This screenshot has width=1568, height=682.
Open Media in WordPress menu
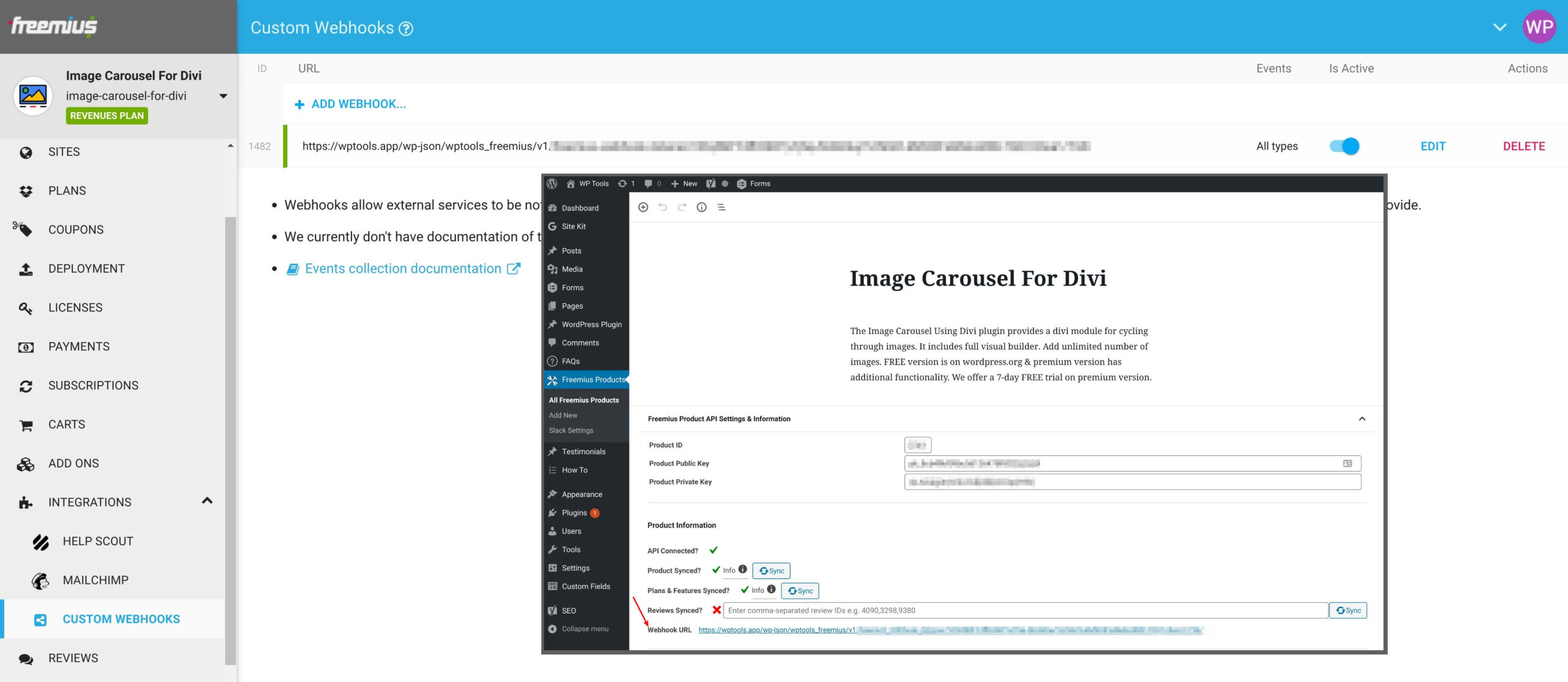tap(572, 269)
